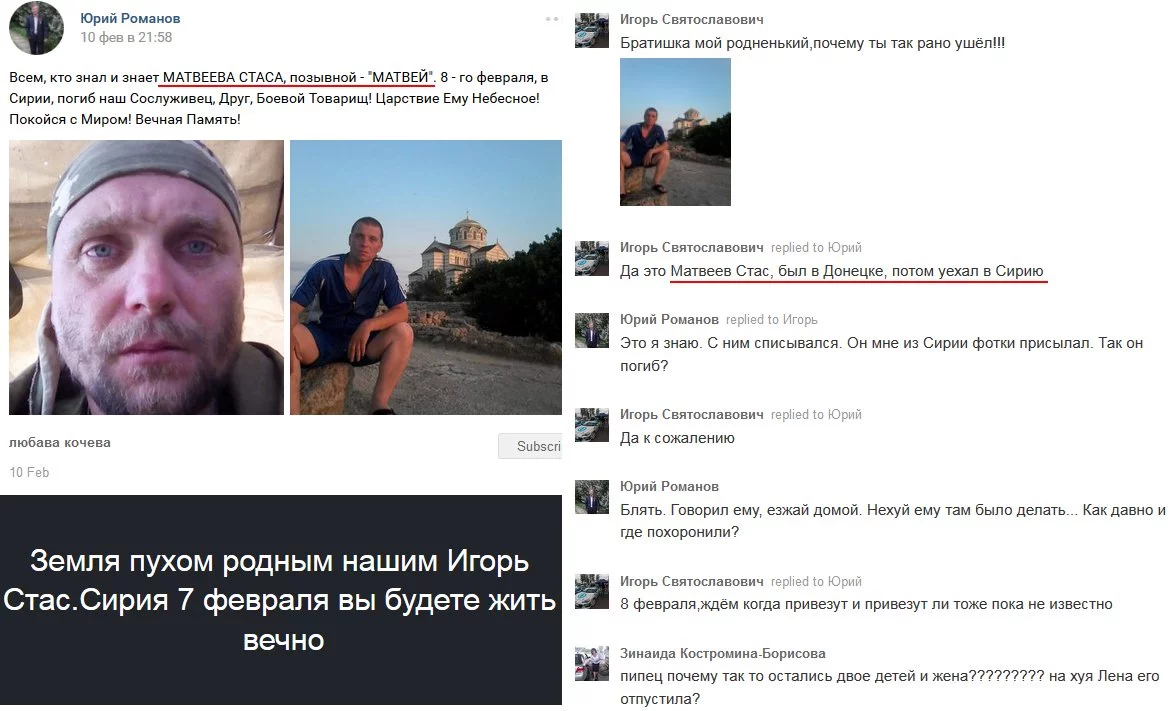Open the любава кочева profile link

(x=60, y=442)
